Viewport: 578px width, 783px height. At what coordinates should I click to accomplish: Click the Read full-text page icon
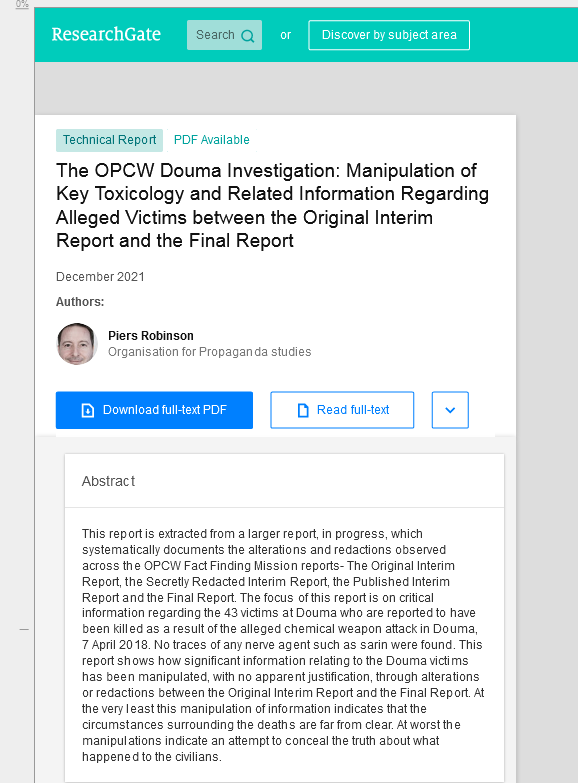click(x=303, y=410)
